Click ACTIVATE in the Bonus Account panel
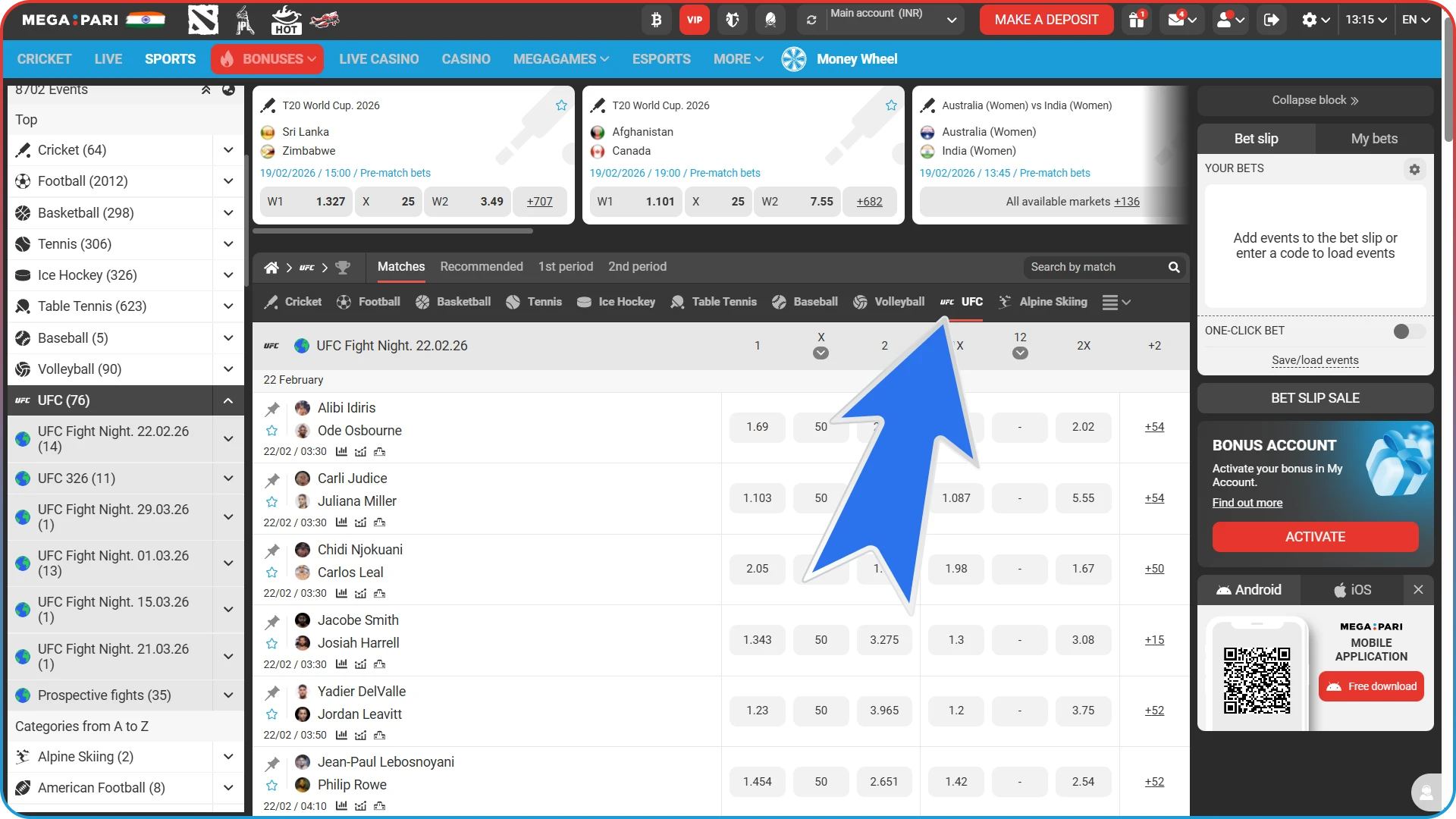1456x819 pixels. [x=1314, y=536]
